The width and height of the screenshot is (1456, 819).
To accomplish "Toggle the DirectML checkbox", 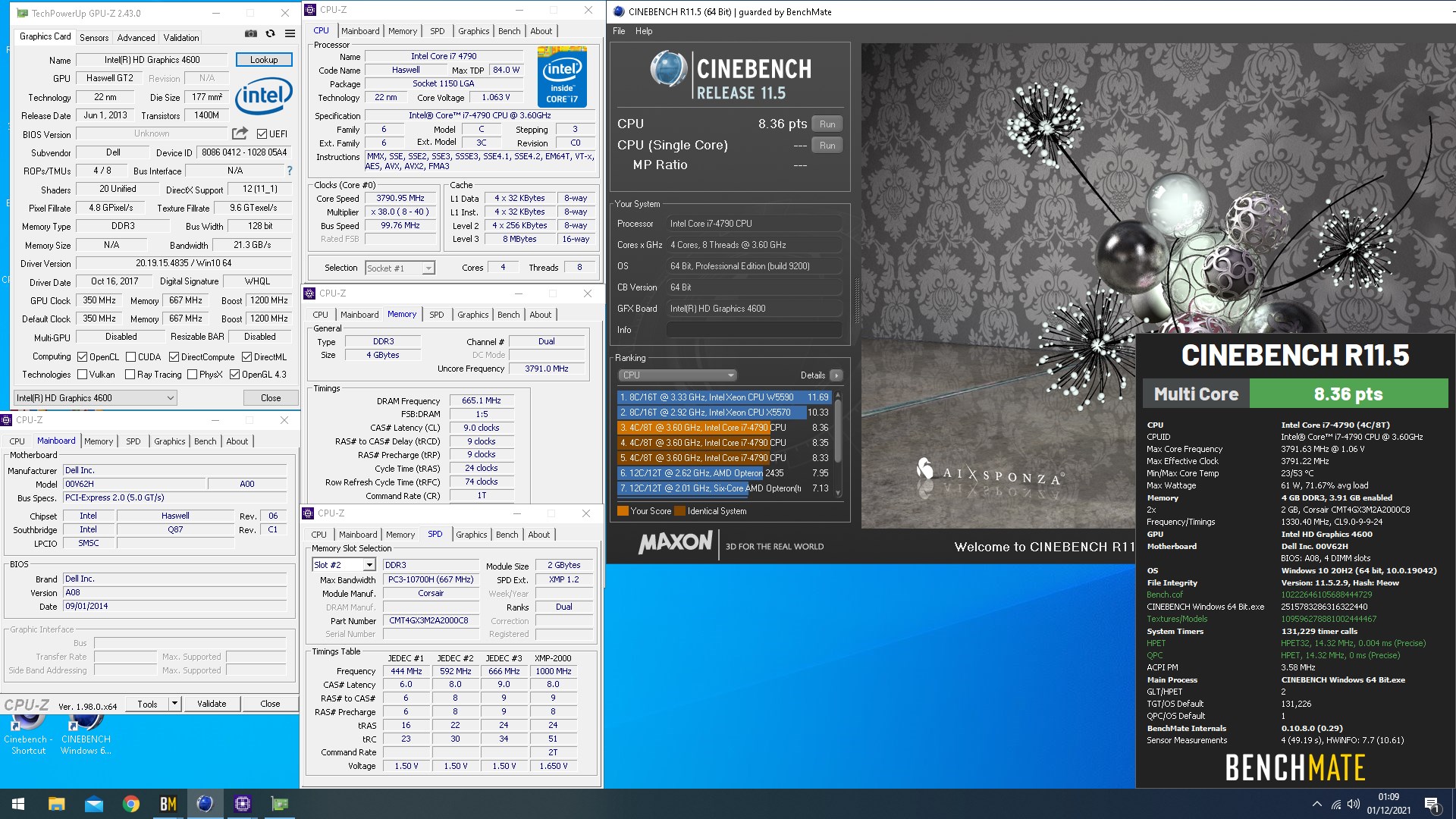I will tap(246, 357).
